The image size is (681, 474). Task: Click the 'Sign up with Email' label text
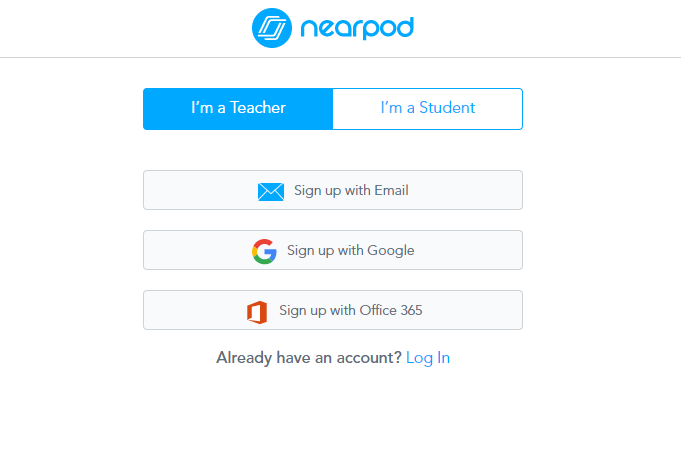351,191
